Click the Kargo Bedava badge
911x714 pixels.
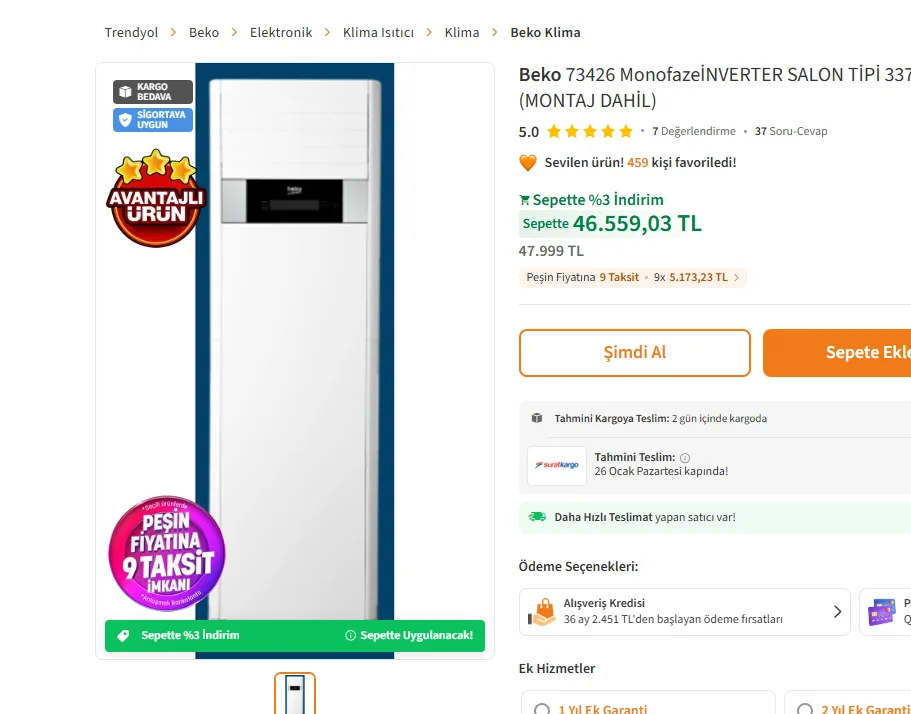153,92
